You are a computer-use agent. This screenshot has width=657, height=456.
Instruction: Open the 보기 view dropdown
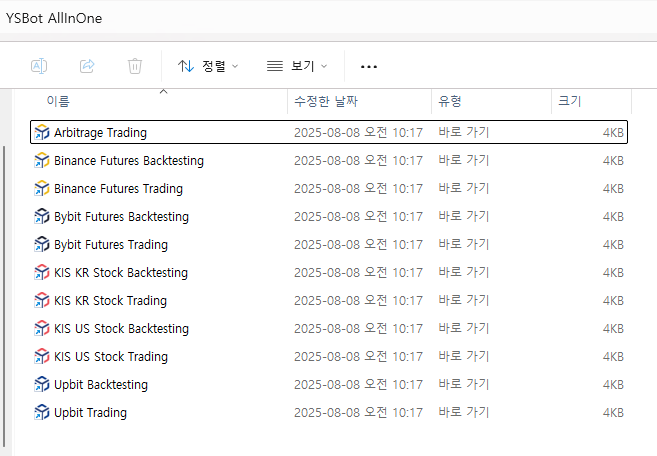click(x=297, y=66)
